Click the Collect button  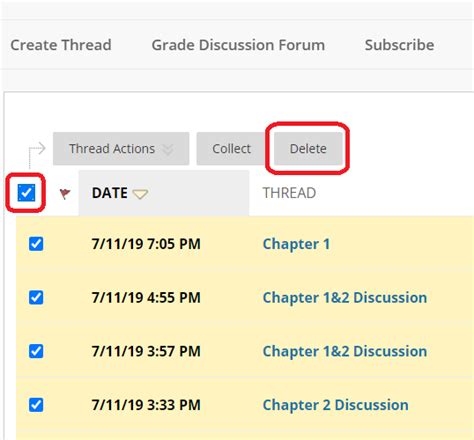tap(231, 149)
